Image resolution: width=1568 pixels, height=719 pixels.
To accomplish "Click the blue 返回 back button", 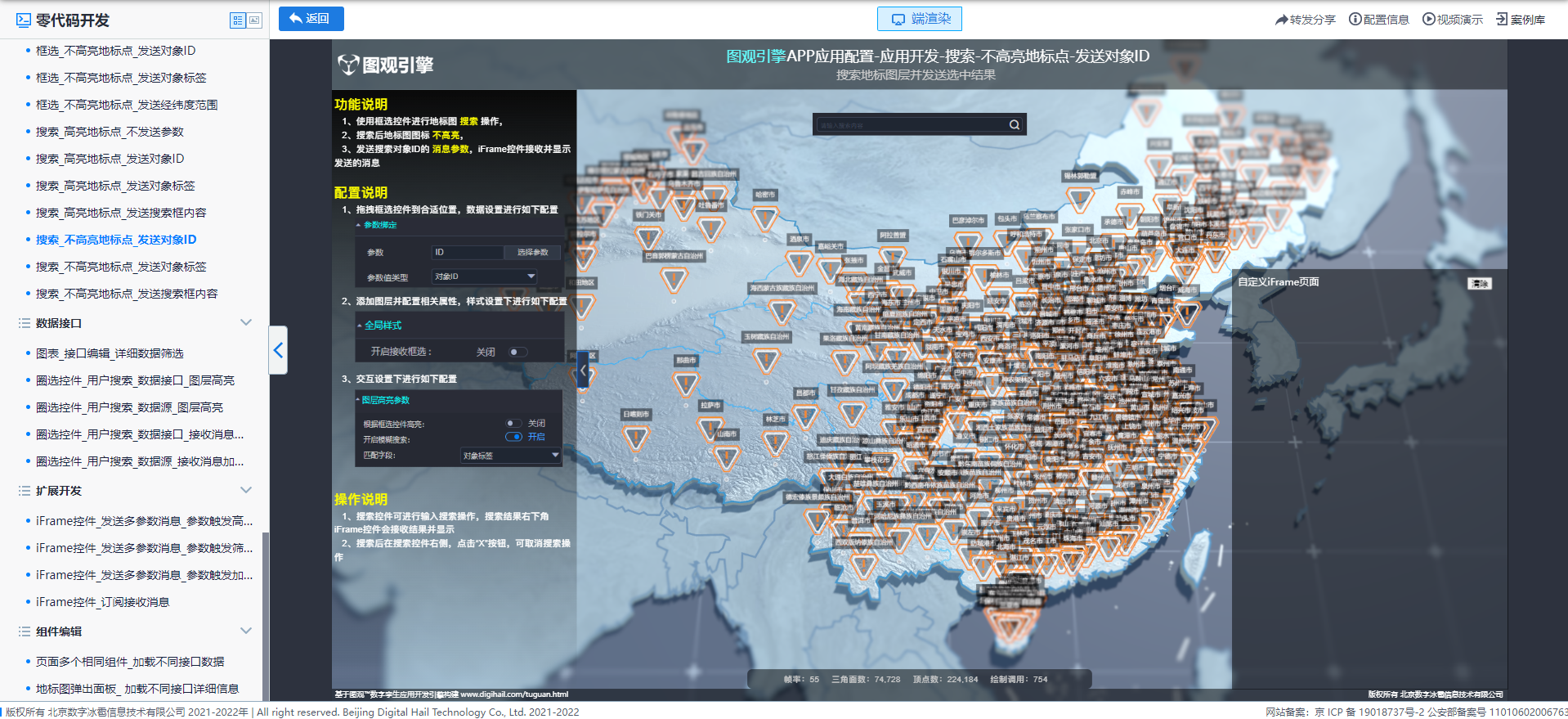I will [x=311, y=19].
